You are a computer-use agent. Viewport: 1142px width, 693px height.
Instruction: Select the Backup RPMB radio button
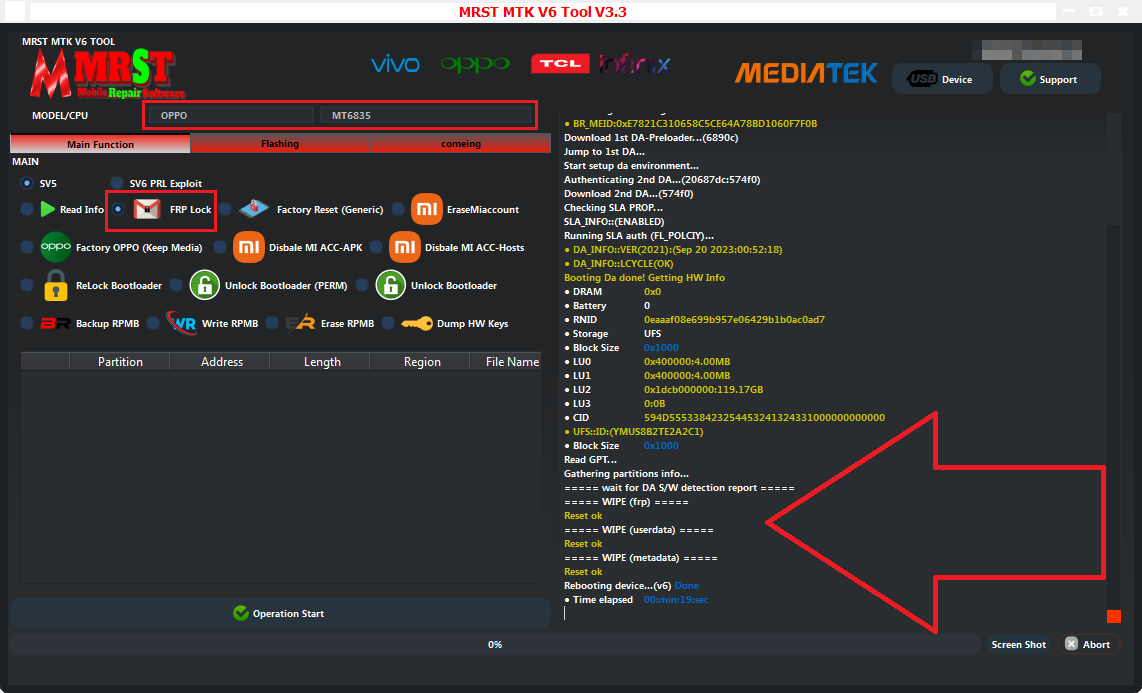[27, 323]
